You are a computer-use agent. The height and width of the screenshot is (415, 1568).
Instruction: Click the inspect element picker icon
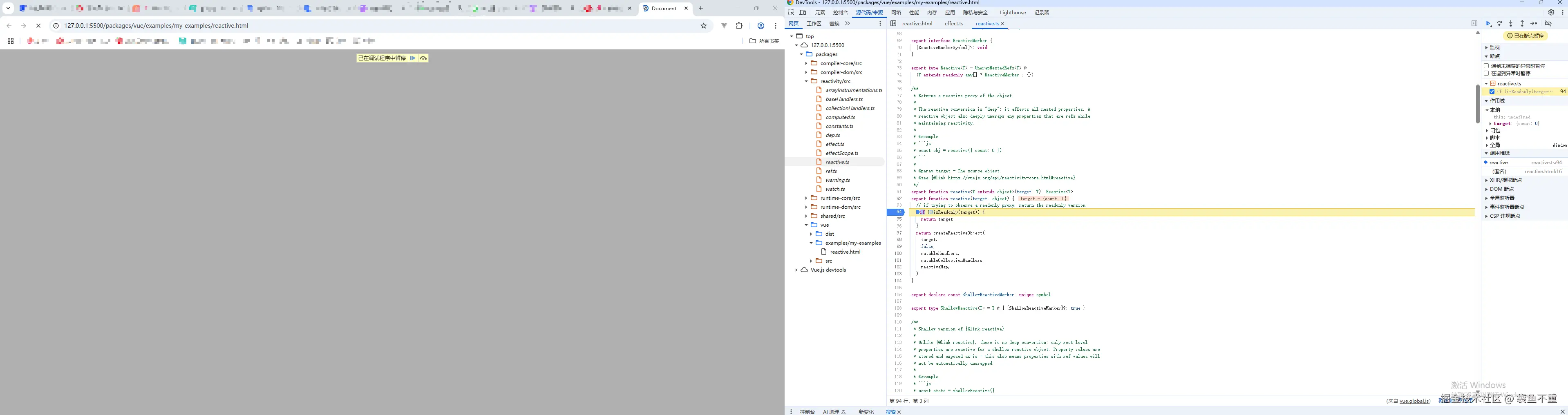coord(791,13)
